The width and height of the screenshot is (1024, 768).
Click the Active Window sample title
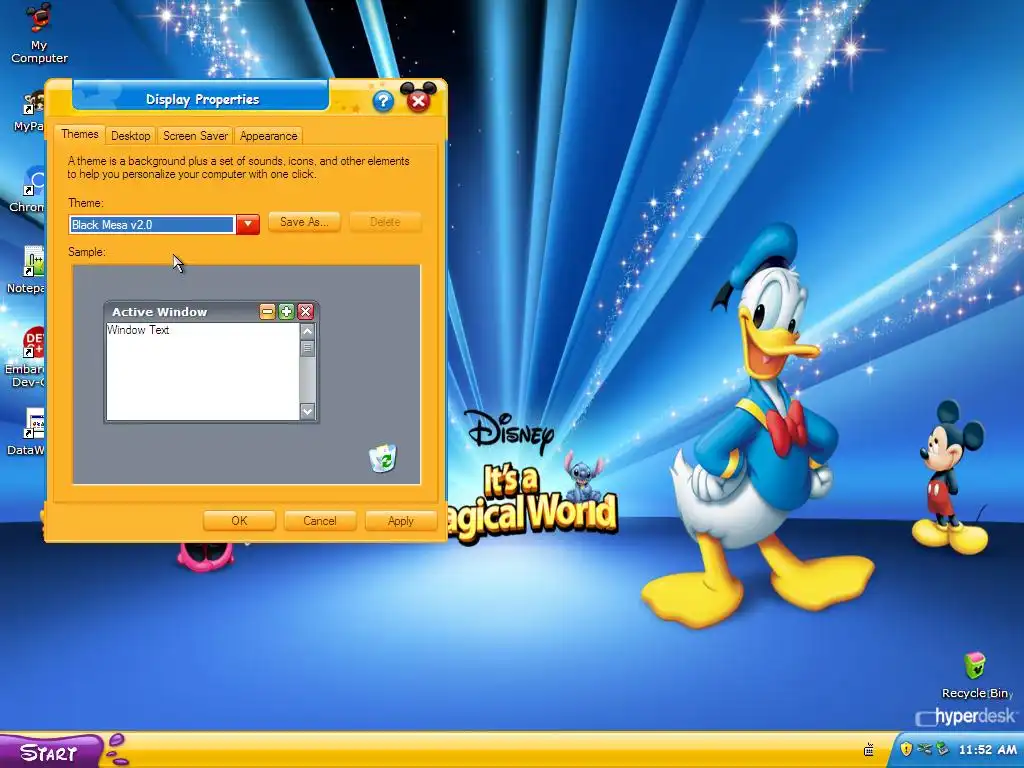[x=159, y=312]
